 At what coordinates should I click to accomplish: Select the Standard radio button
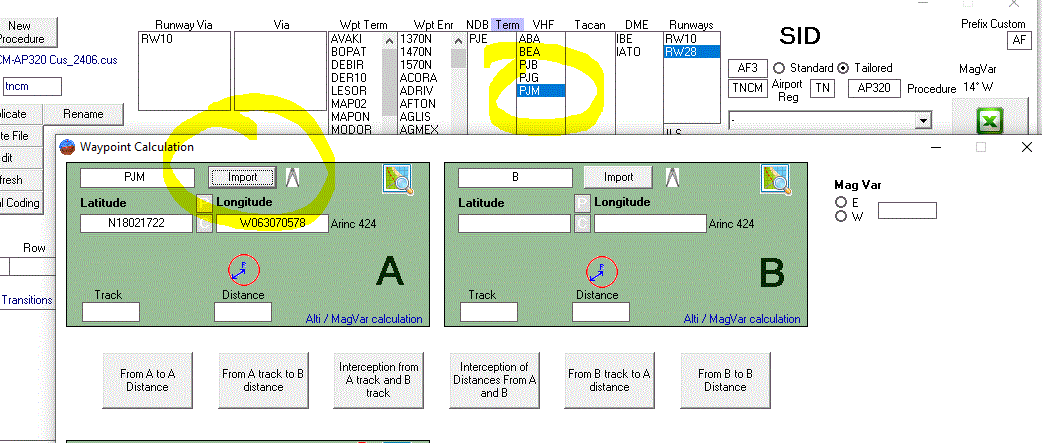778,68
